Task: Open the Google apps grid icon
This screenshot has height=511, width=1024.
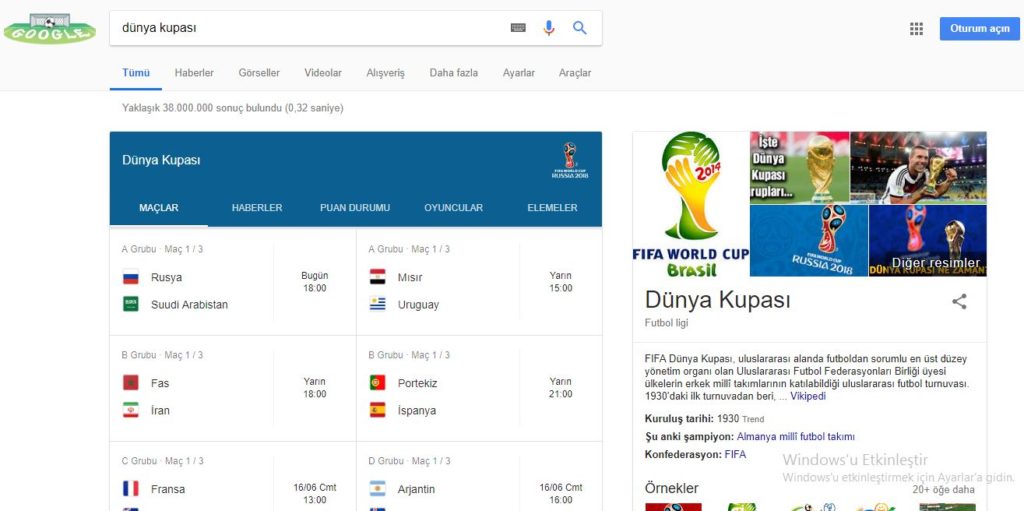Action: (916, 29)
